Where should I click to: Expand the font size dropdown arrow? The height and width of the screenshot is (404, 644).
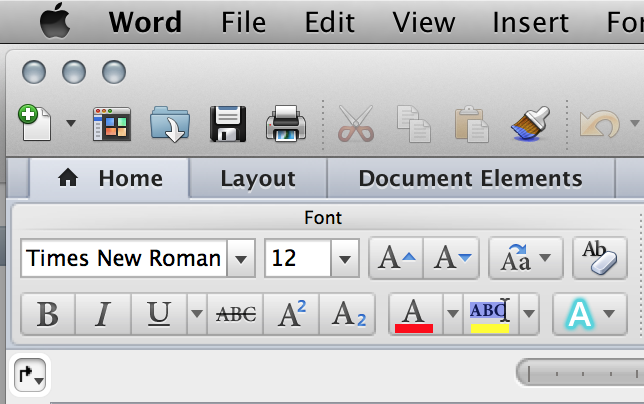point(345,258)
